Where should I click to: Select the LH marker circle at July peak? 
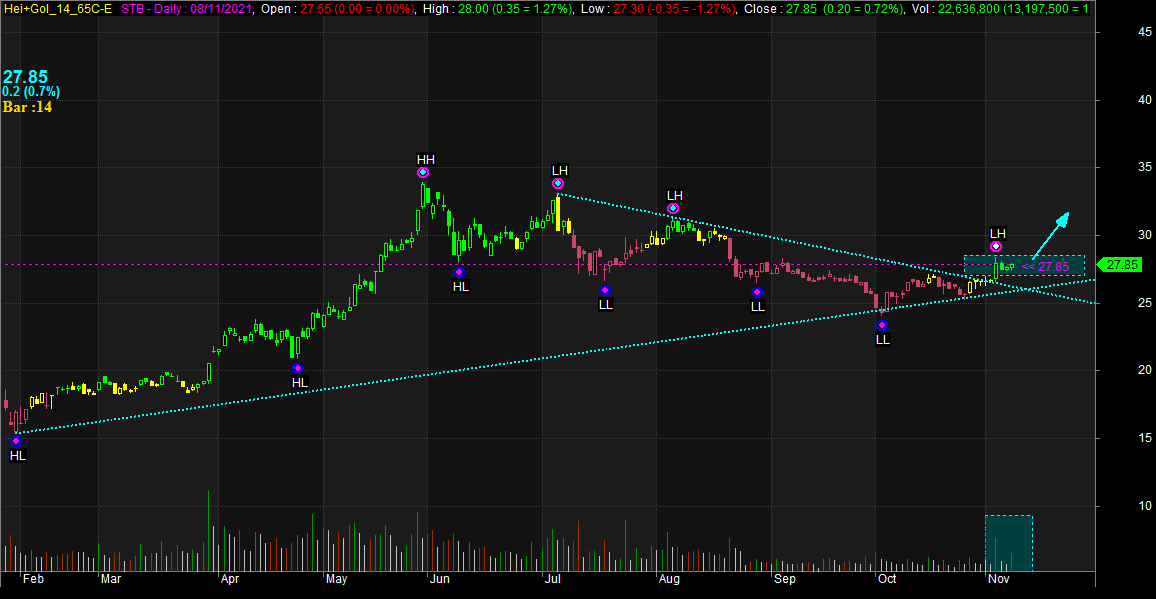[x=558, y=184]
